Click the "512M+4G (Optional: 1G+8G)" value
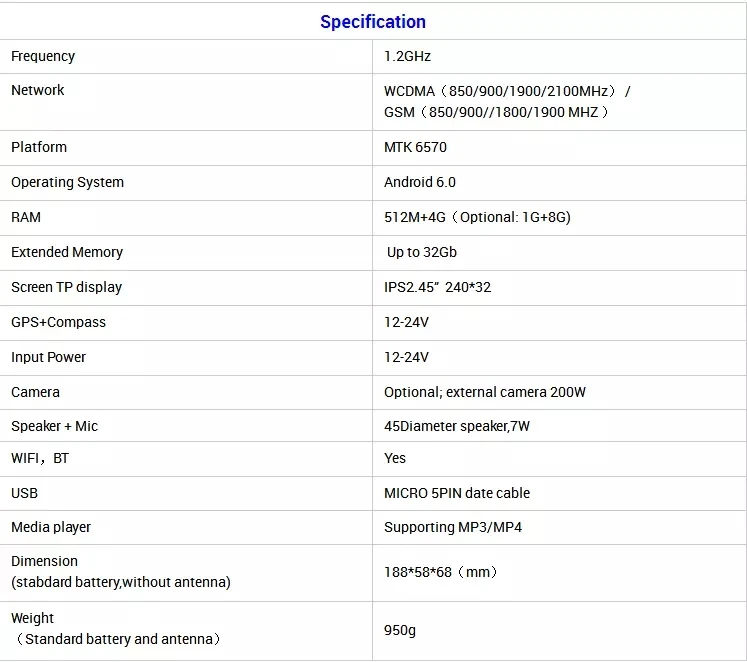 pos(477,217)
